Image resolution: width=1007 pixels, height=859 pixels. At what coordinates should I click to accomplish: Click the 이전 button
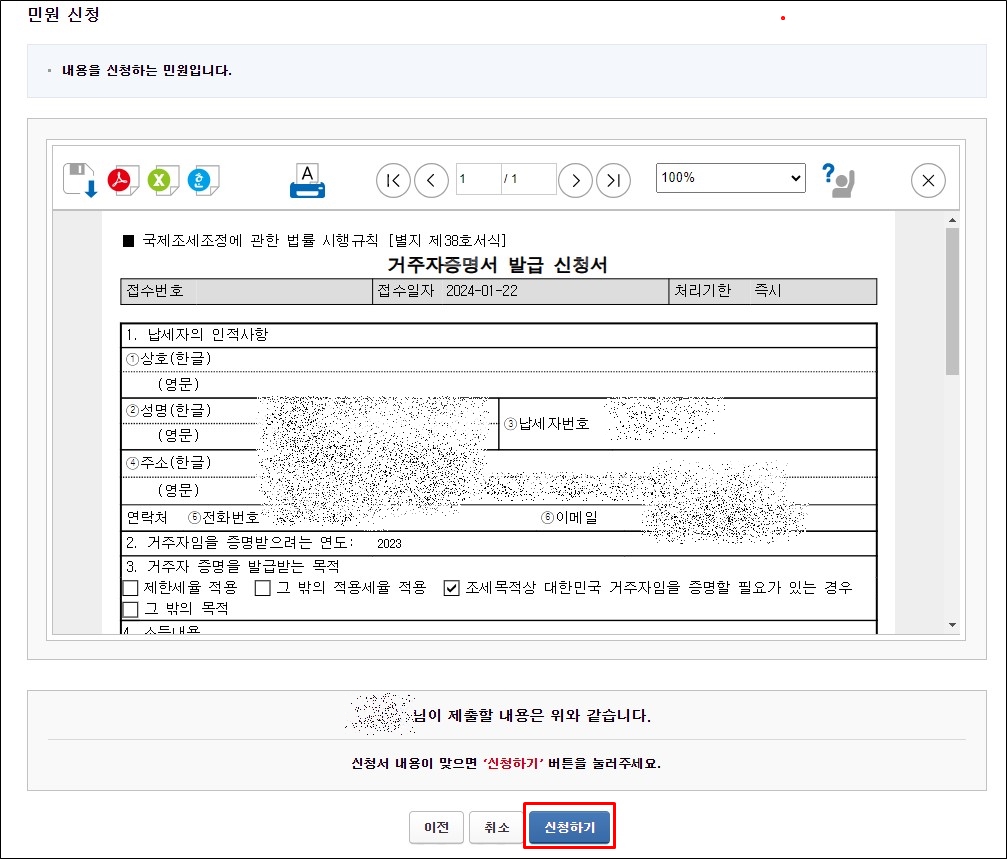pos(436,828)
